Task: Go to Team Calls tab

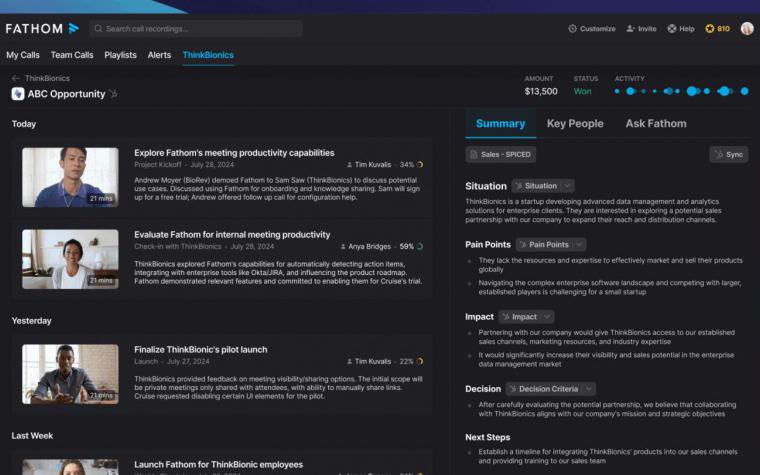Action: [72, 55]
